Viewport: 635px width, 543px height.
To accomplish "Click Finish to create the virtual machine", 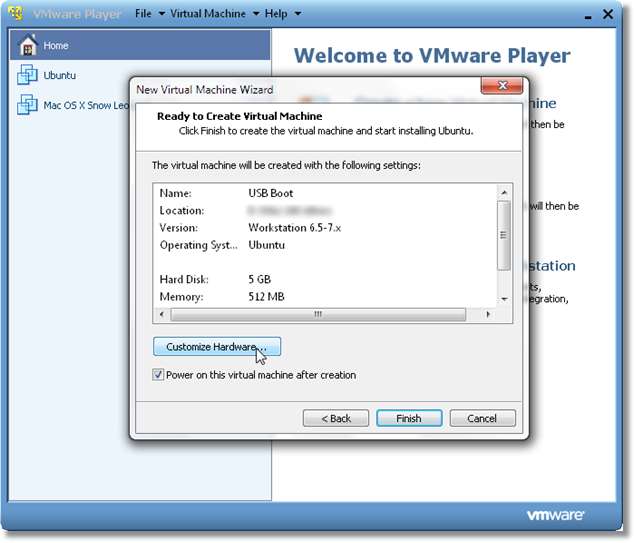I will click(x=408, y=418).
